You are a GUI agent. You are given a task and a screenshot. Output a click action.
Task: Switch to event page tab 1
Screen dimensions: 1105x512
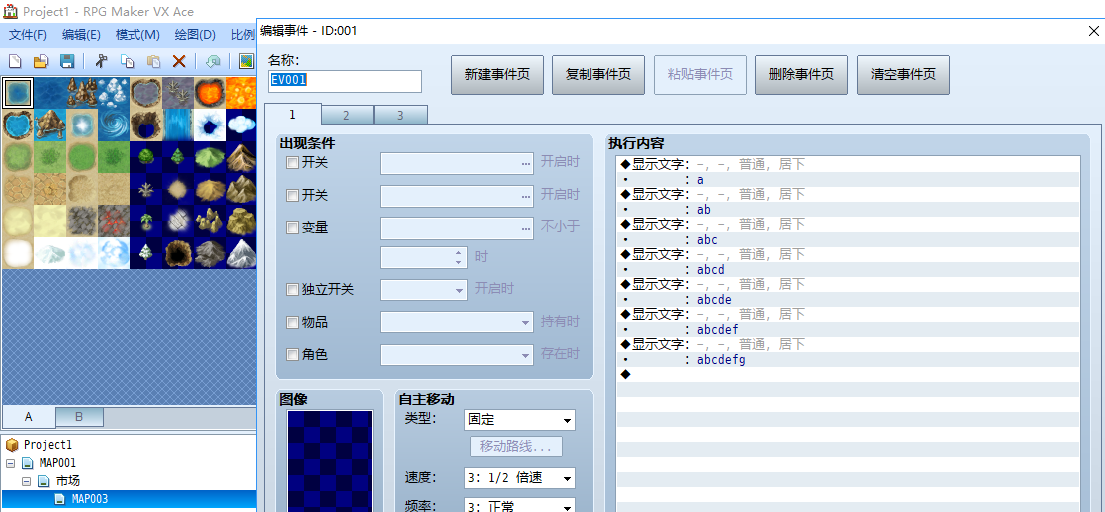click(292, 115)
